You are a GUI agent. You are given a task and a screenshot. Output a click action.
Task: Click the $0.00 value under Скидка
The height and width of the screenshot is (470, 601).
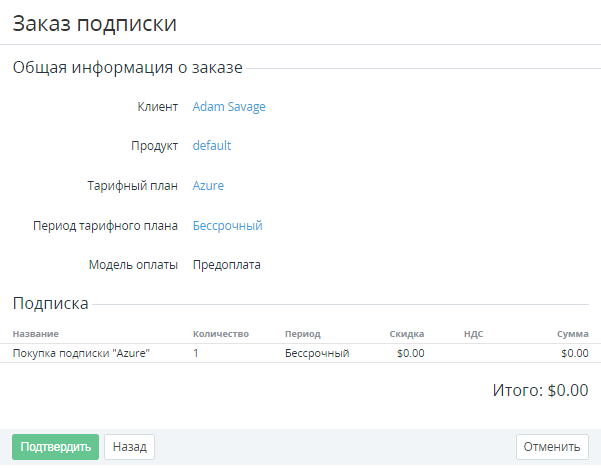tap(410, 353)
